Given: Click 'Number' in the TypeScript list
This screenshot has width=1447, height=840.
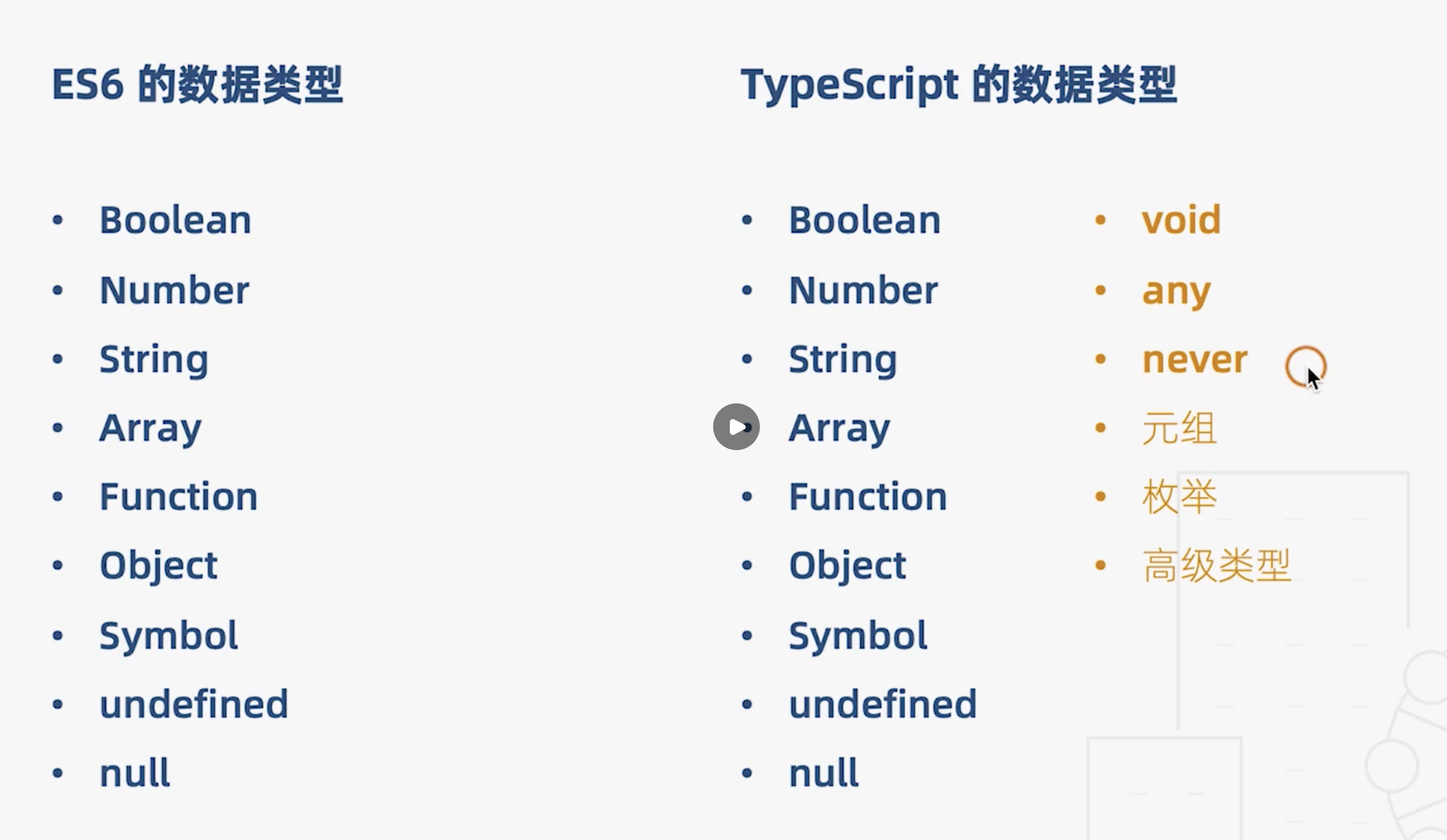Looking at the screenshot, I should [x=864, y=290].
